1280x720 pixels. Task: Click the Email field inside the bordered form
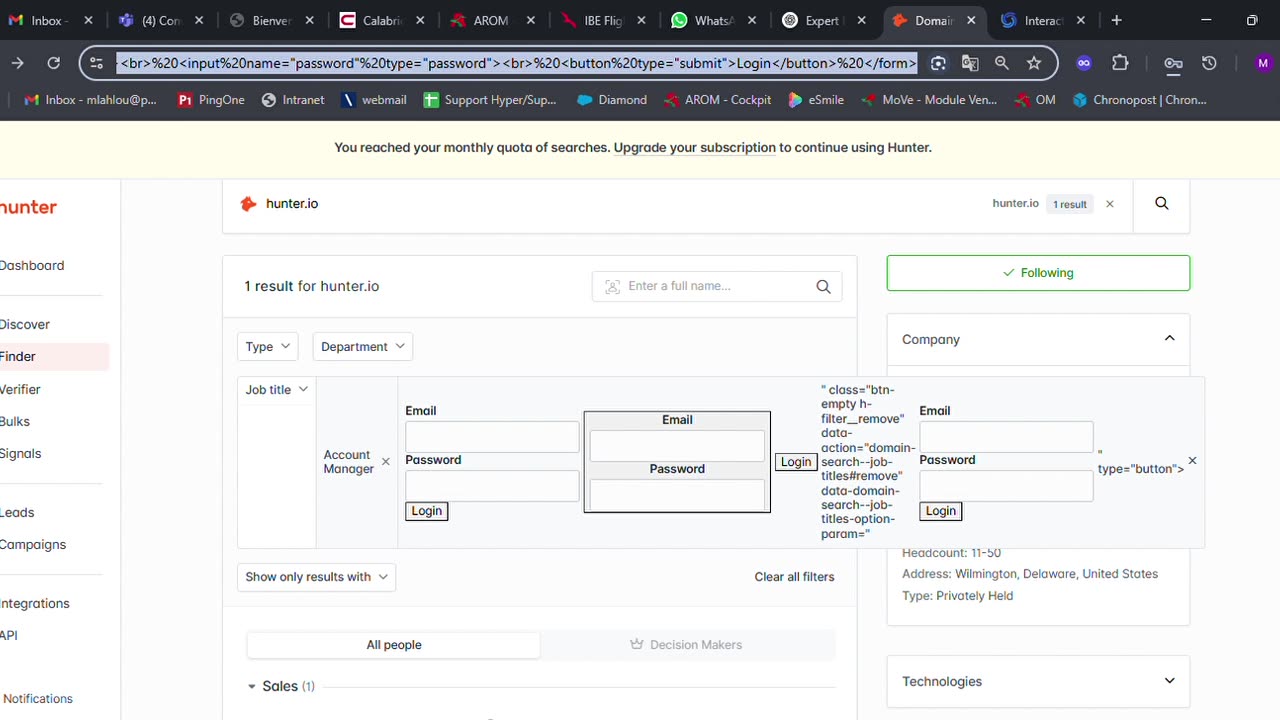[x=677, y=446]
